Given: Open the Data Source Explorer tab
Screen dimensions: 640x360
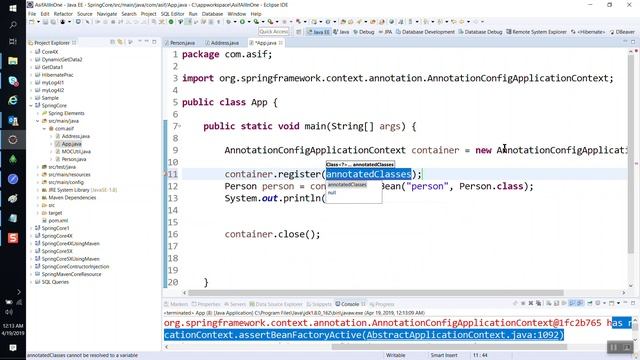Looking at the screenshot, I should click(276, 304).
